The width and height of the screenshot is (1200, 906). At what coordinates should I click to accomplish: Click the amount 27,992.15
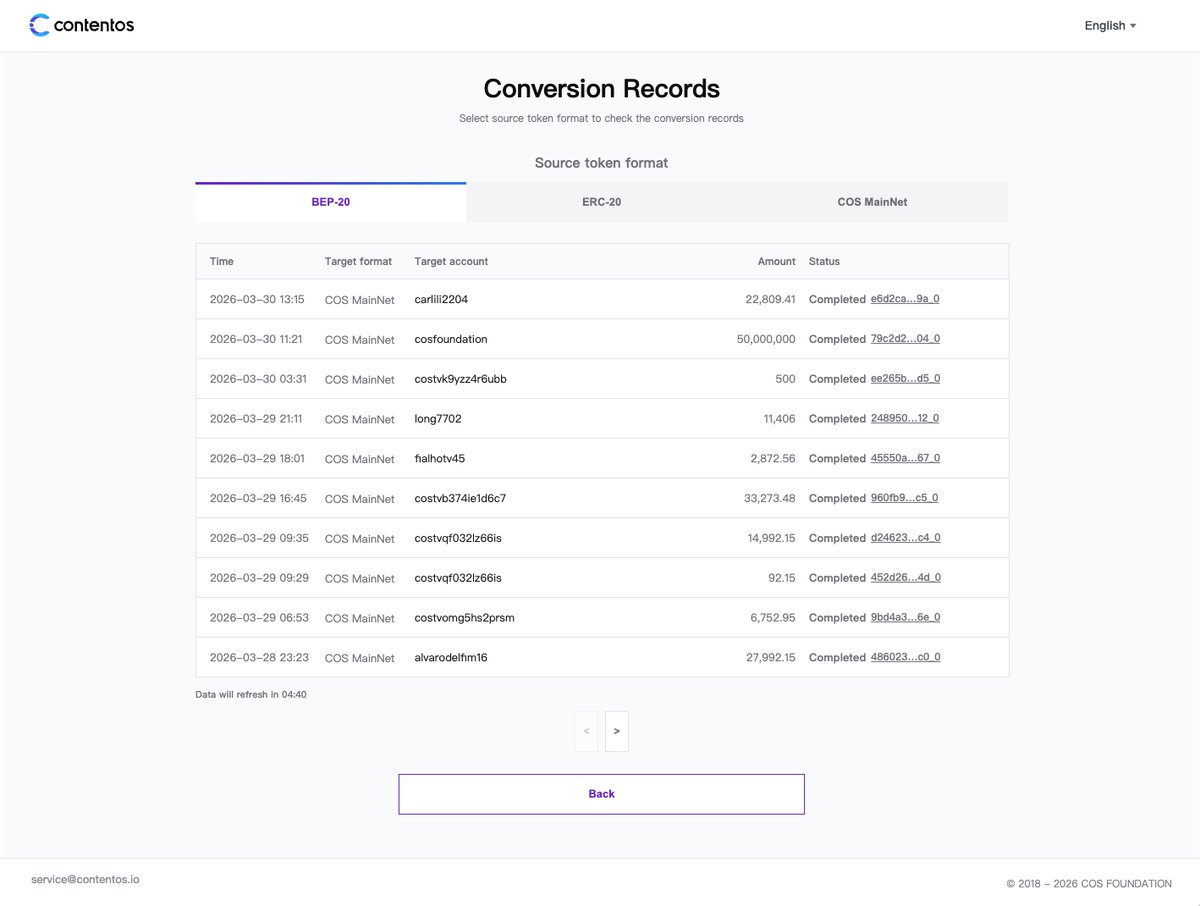pos(771,658)
